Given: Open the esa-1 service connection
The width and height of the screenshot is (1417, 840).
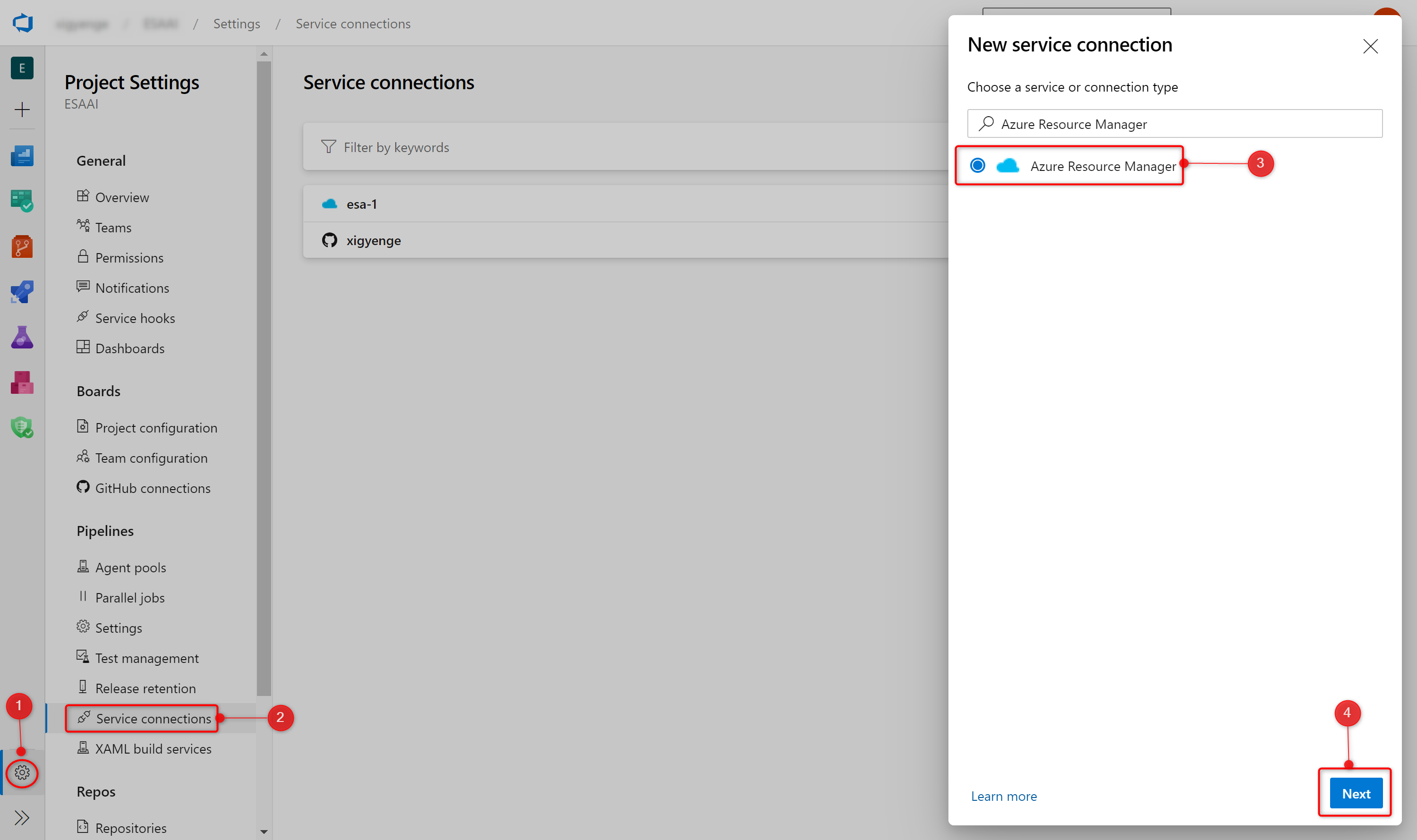Looking at the screenshot, I should 361,204.
